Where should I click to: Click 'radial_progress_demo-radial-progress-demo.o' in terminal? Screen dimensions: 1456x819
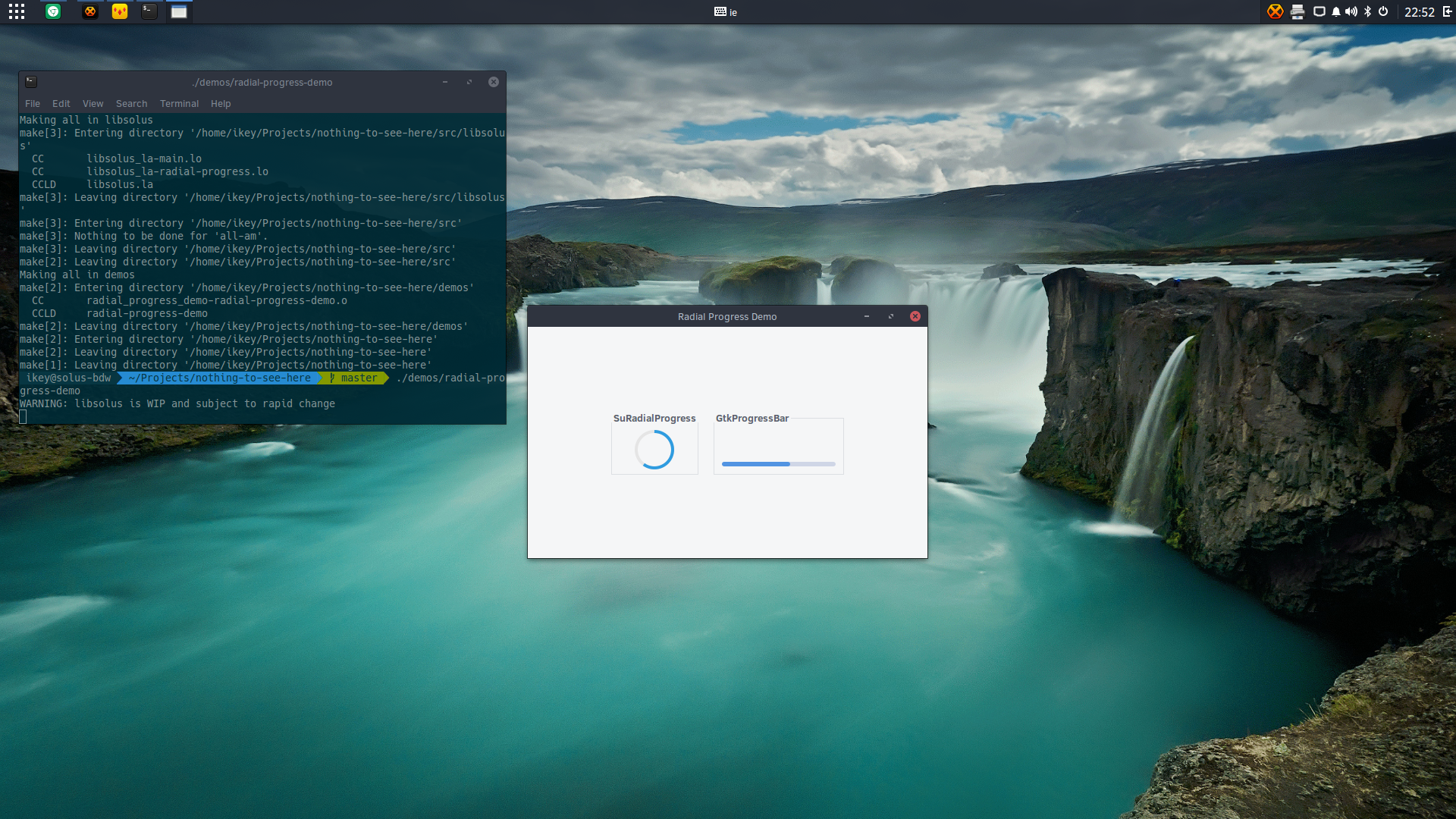pyautogui.click(x=217, y=300)
